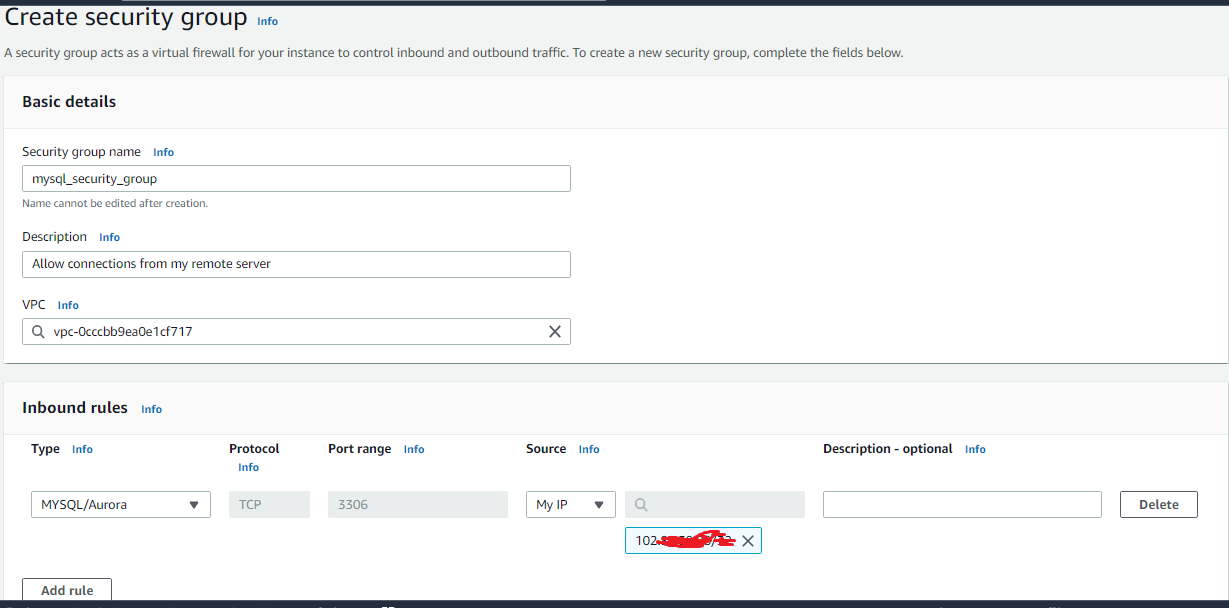
Task: Open Info link next to Source column
Action: pos(589,450)
